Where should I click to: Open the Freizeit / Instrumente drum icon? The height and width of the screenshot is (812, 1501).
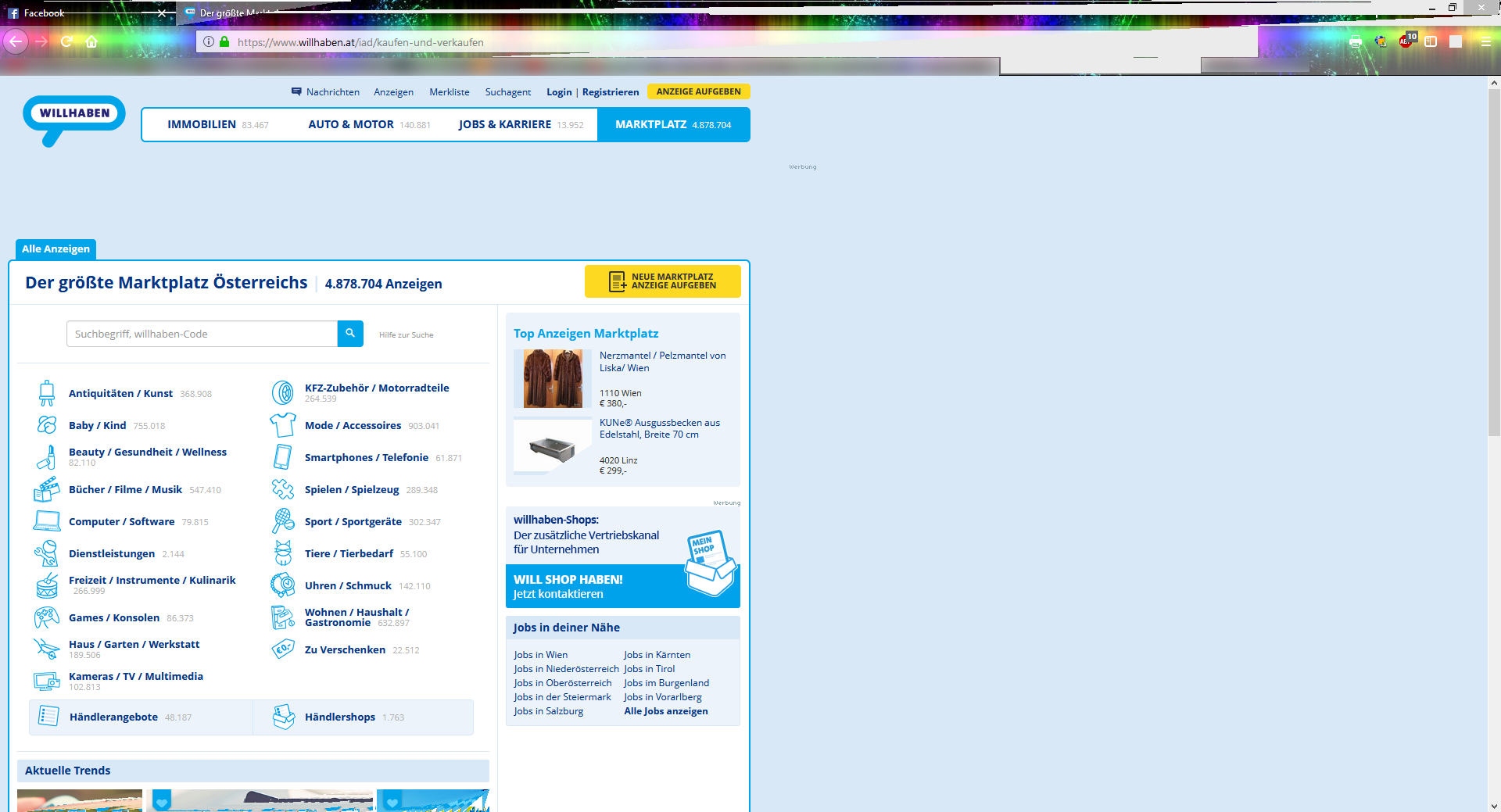point(47,585)
